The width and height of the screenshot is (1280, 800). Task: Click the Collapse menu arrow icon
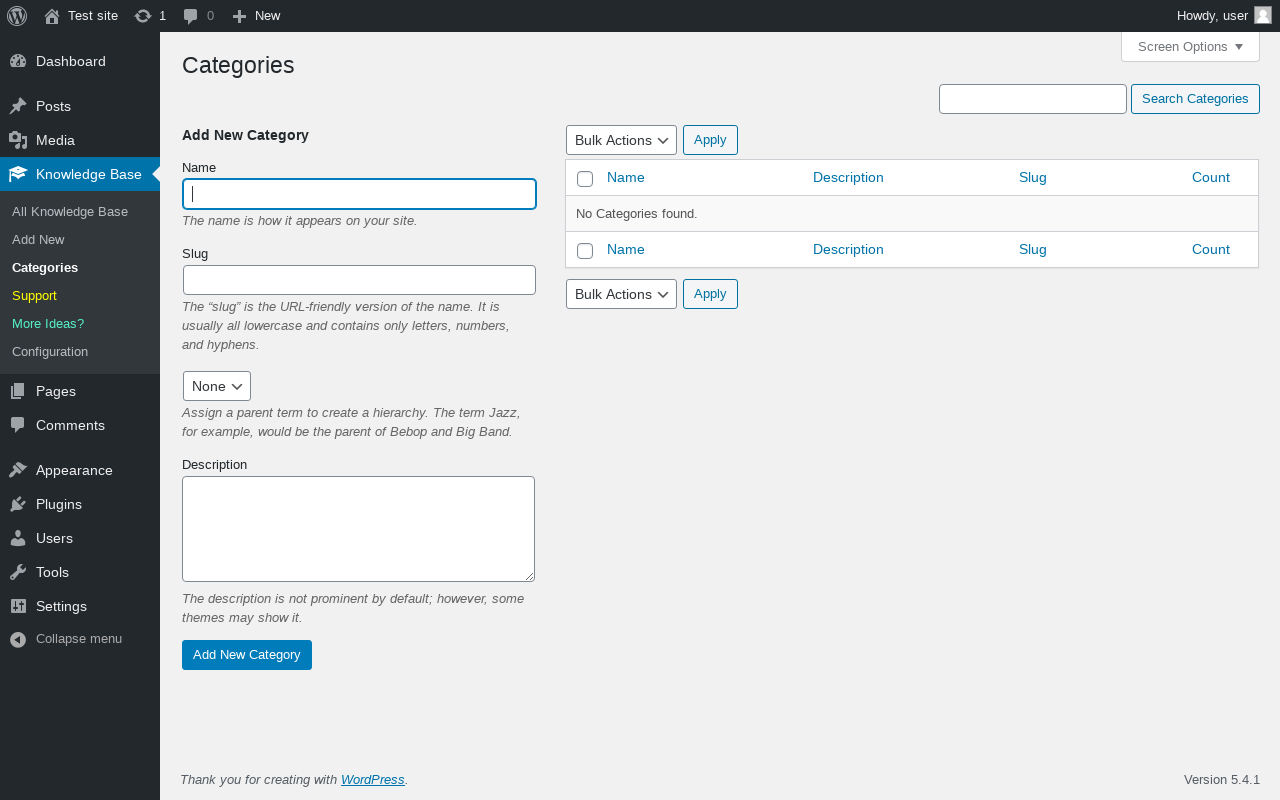pyautogui.click(x=18, y=639)
